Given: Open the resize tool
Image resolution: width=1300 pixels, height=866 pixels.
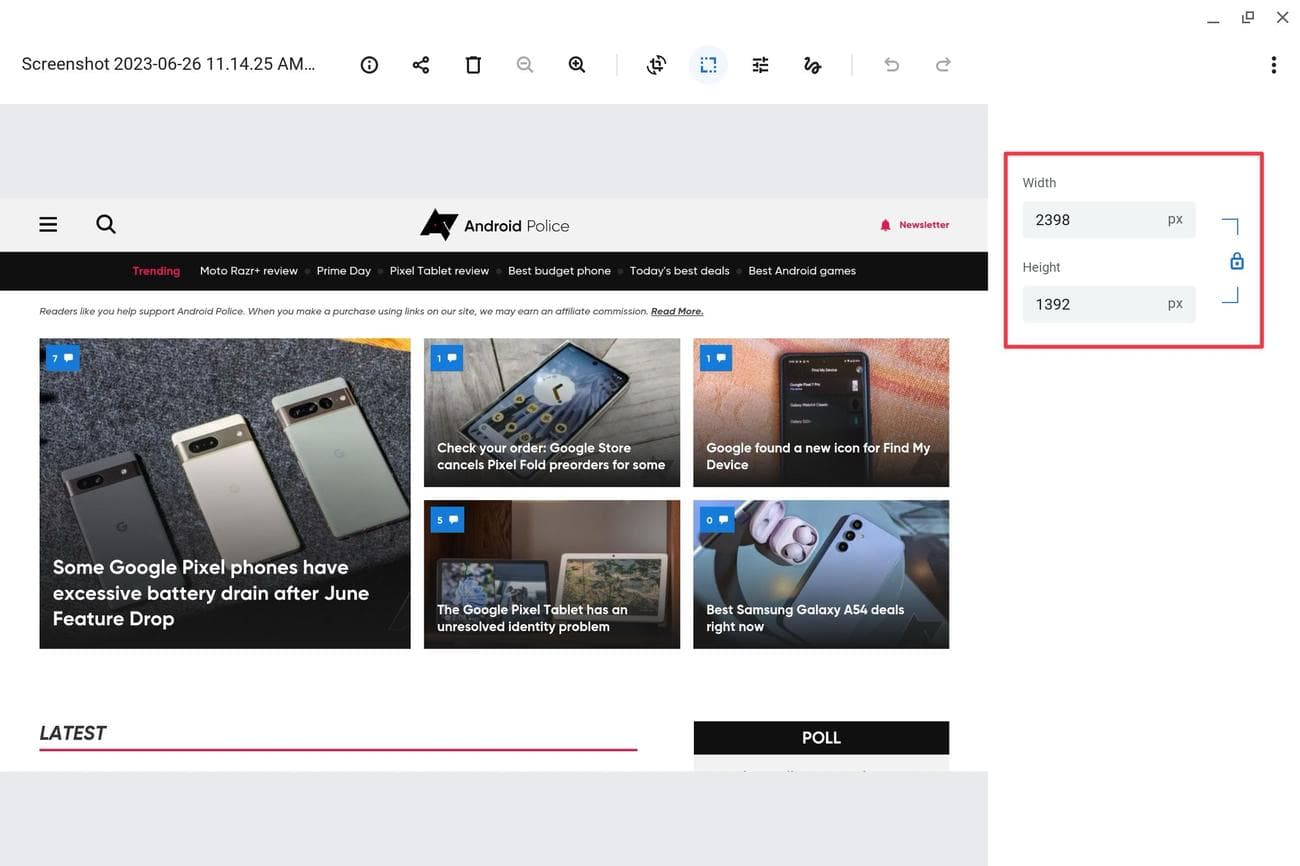Looking at the screenshot, I should [708, 64].
